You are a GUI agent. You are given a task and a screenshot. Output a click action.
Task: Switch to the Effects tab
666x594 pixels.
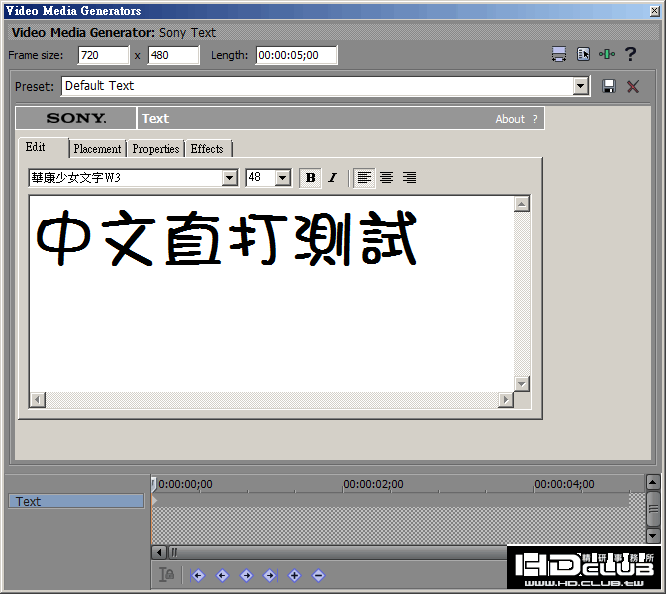pos(207,149)
